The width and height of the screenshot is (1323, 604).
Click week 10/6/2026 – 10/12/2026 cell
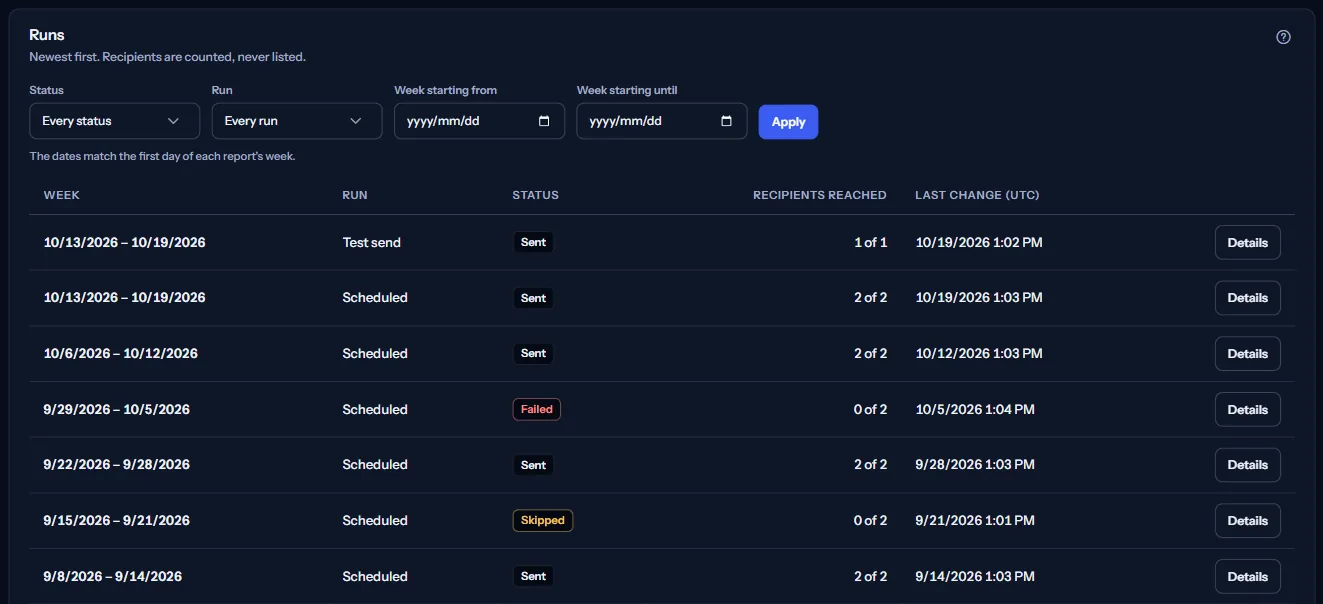pyautogui.click(x=121, y=353)
